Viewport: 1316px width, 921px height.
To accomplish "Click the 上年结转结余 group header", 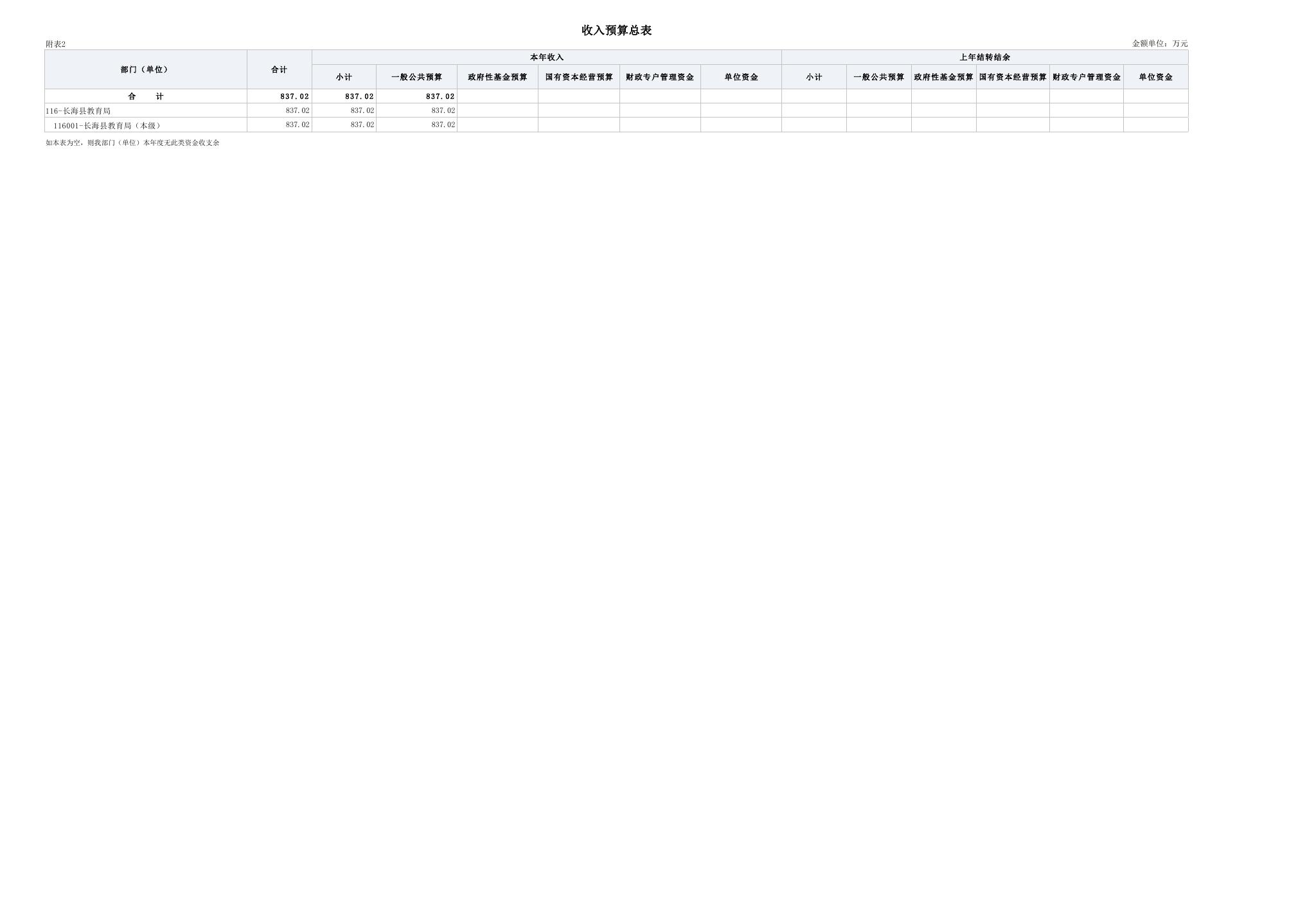I will pos(984,57).
